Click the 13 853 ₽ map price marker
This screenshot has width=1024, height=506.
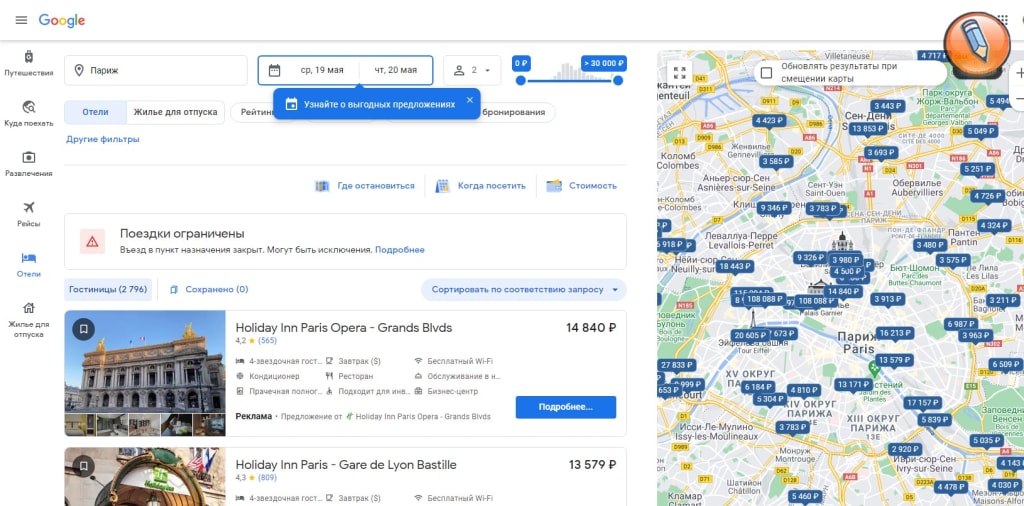click(867, 129)
